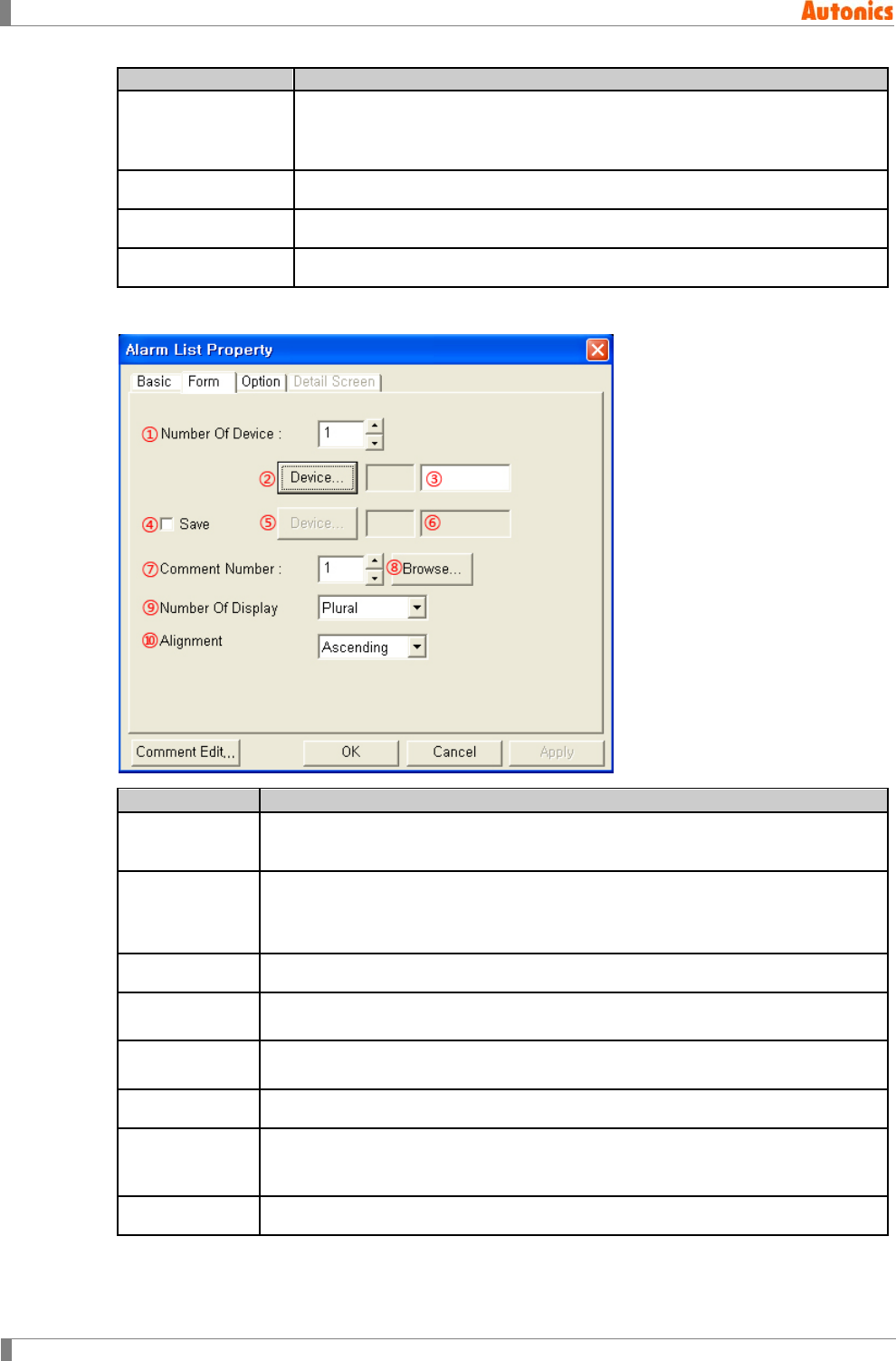
Task: Click the Comment Edit... button
Action: 186,752
